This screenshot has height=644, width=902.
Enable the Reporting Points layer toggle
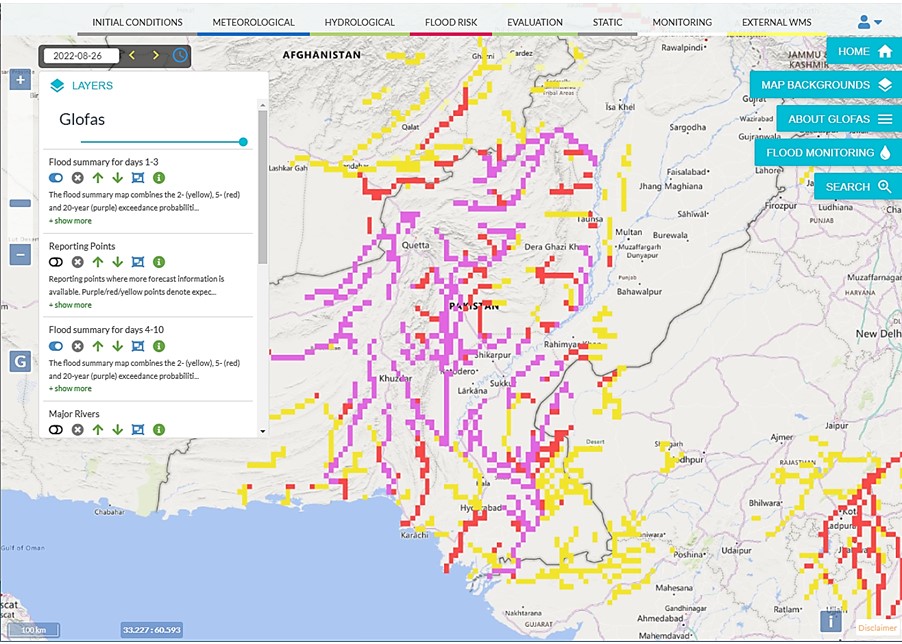click(56, 261)
